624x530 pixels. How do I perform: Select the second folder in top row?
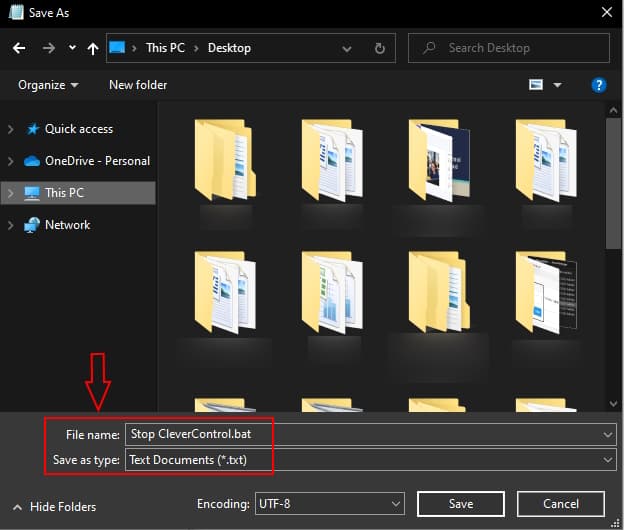[x=332, y=160]
